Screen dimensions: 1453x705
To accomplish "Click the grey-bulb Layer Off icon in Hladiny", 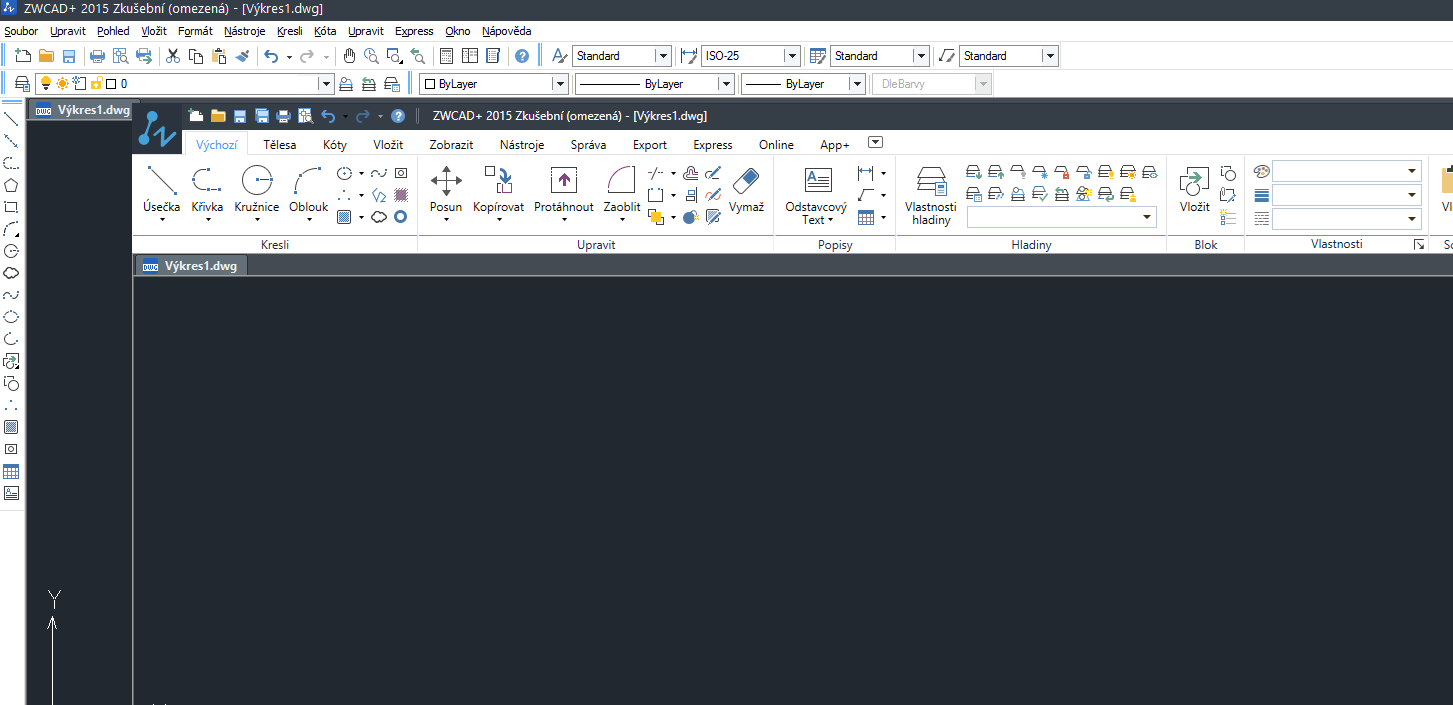I will coord(1018,172).
